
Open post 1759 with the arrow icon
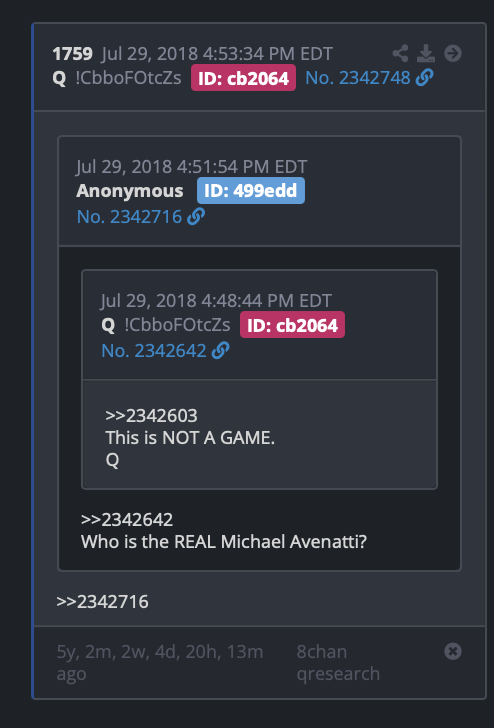click(x=453, y=53)
